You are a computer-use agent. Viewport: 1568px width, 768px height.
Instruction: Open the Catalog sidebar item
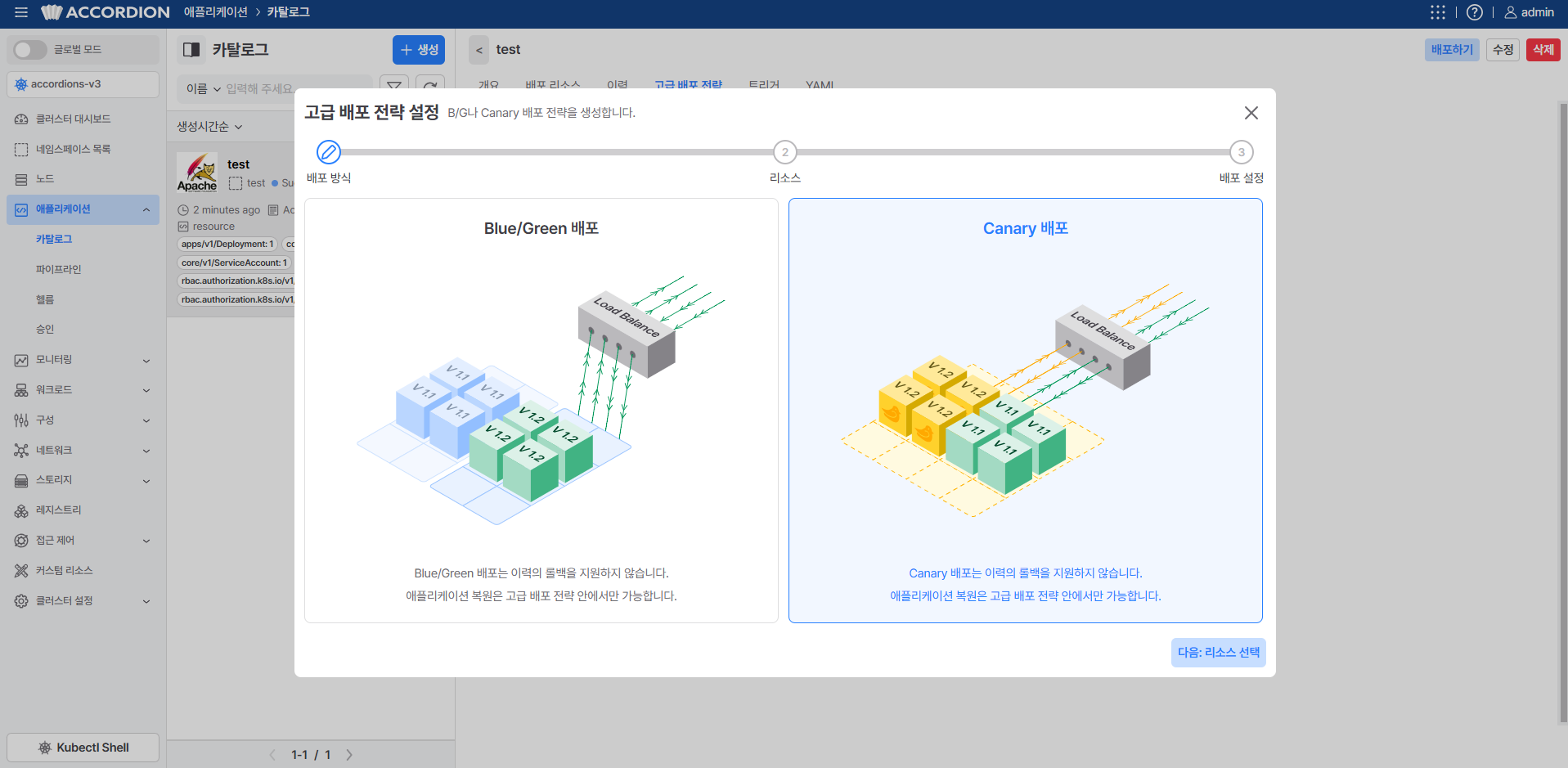[x=54, y=240]
